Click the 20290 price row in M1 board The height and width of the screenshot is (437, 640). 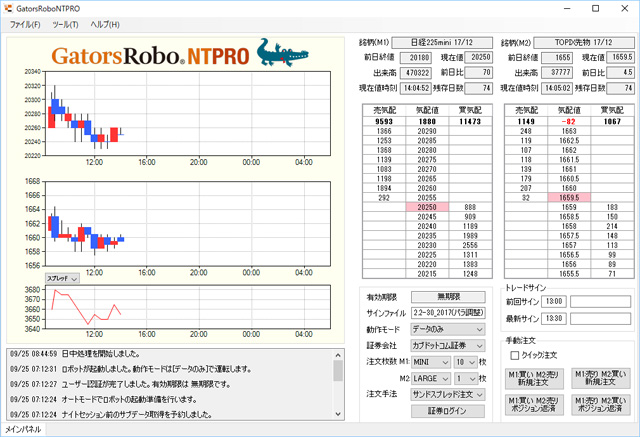coord(427,131)
